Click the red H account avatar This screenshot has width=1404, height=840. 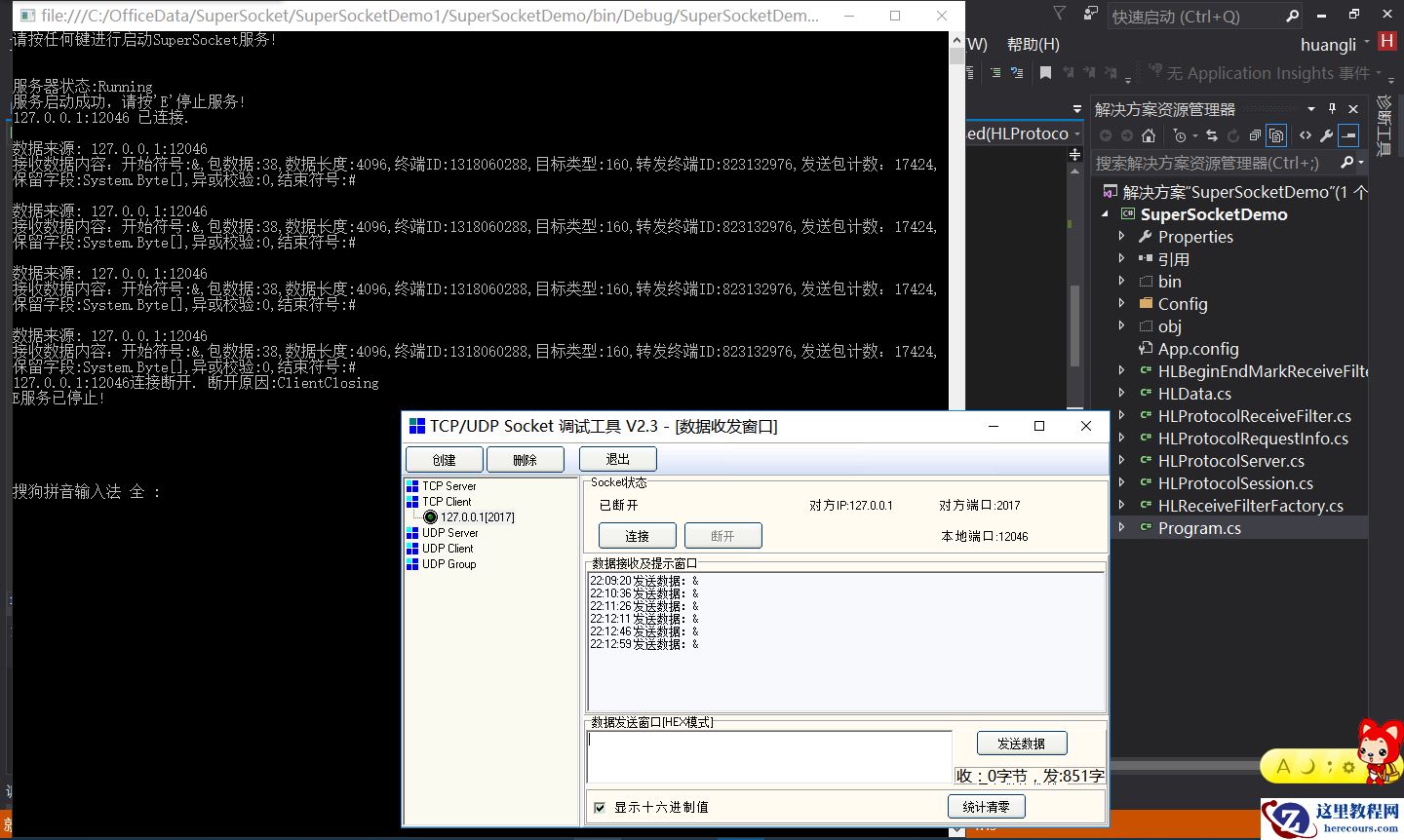click(x=1386, y=43)
